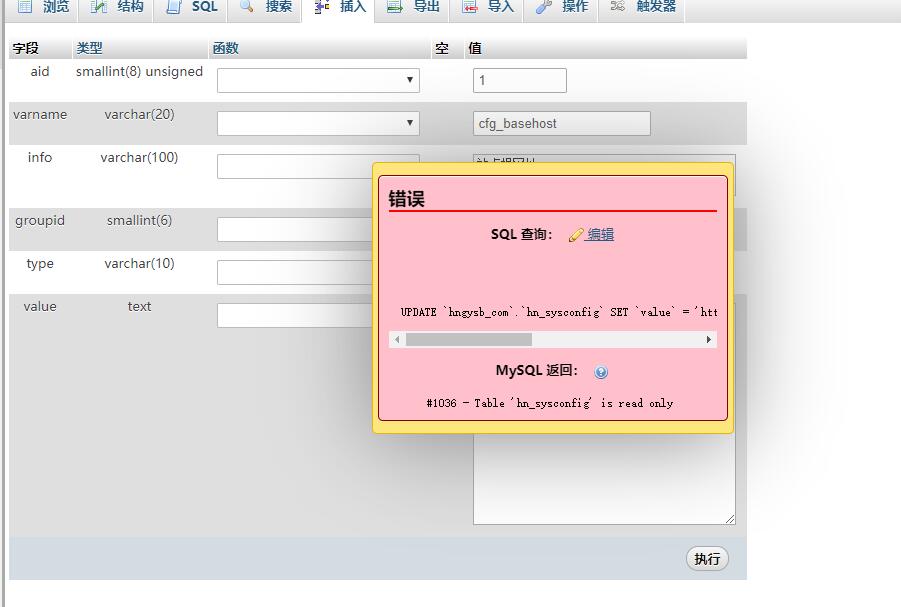Screen dimensions: 901x607
Task: Open function dropdown for value field
Action: [295, 316]
